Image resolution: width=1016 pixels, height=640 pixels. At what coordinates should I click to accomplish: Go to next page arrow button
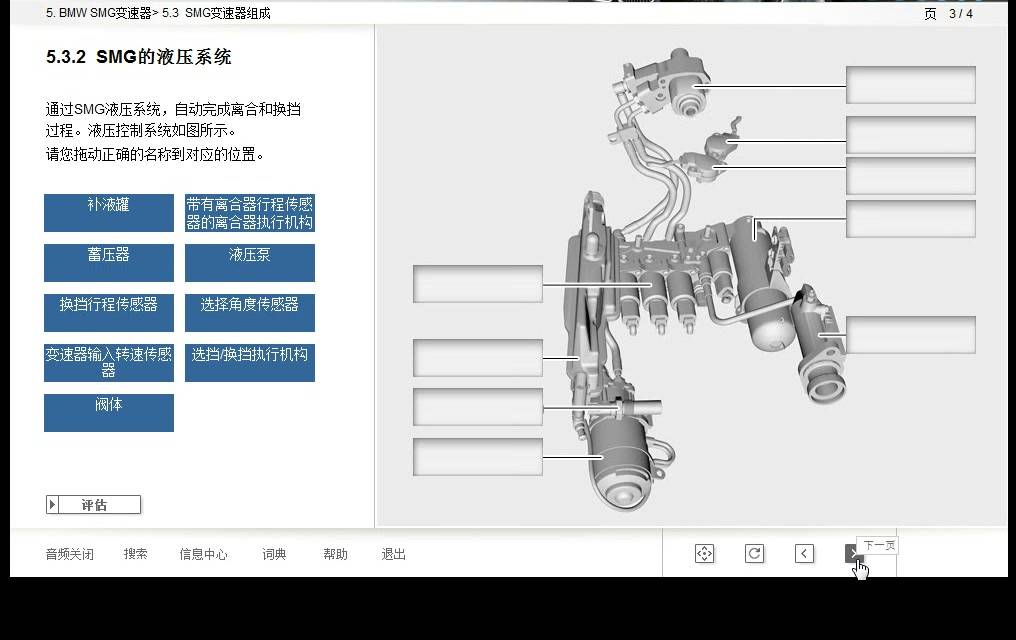[x=853, y=554]
